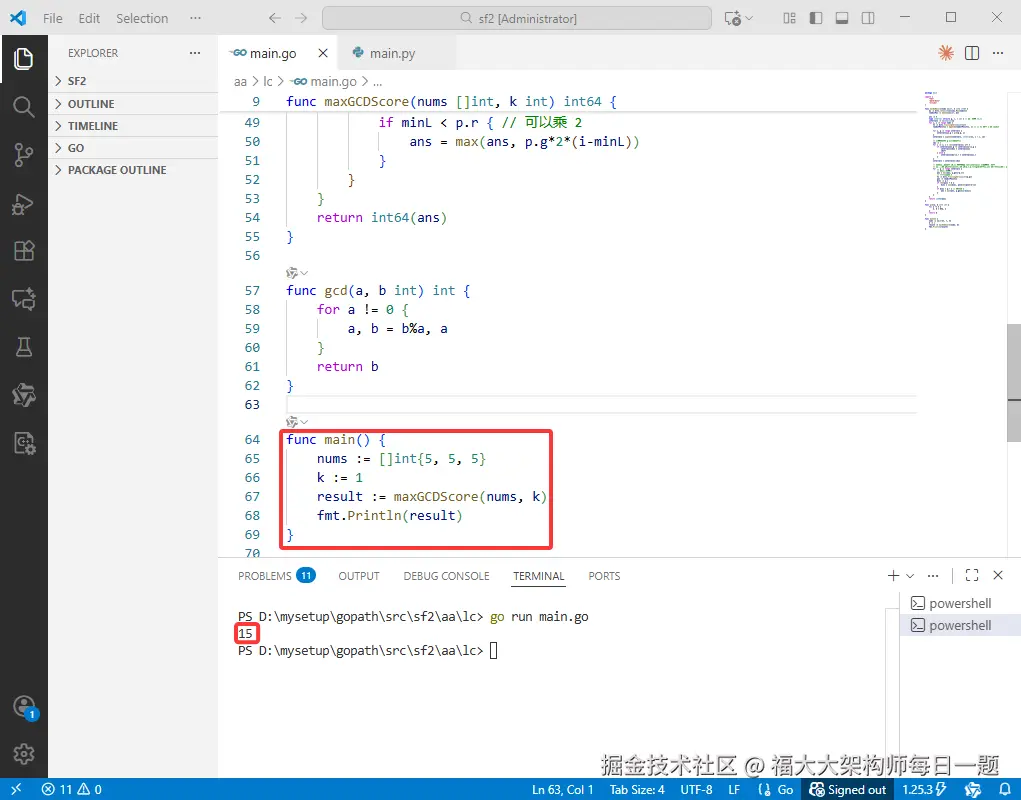Open the File menu

[53, 18]
